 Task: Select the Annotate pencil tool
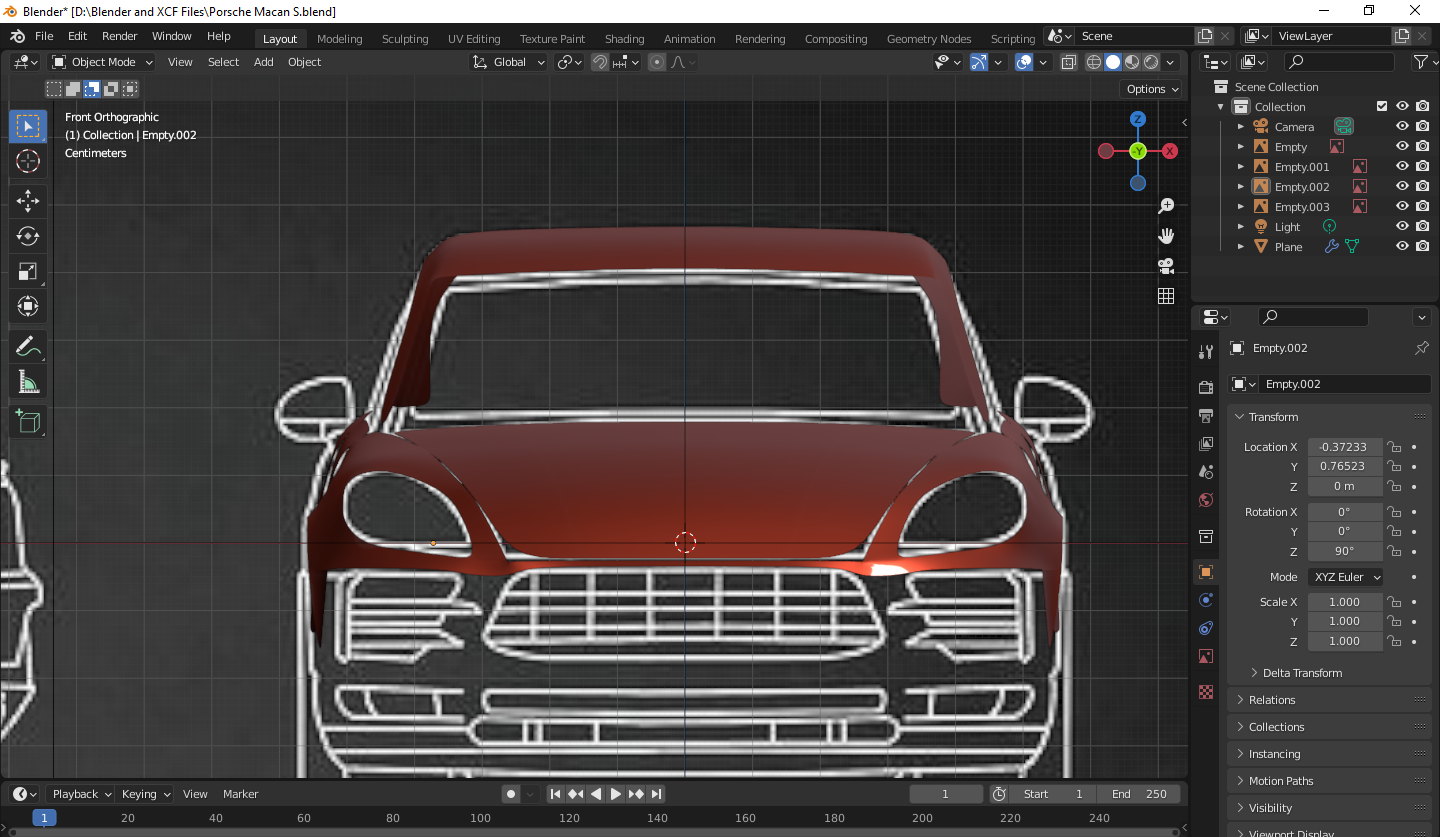click(28, 347)
